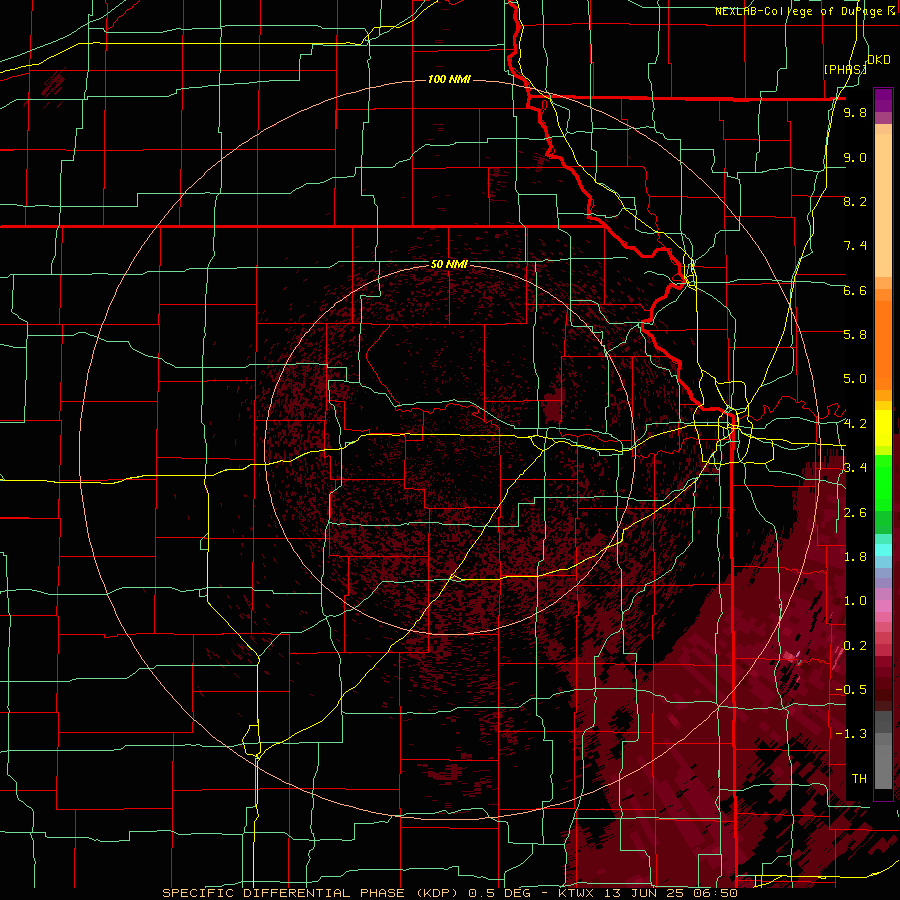Click the TH label on the color scale
900x900 pixels.
click(859, 779)
